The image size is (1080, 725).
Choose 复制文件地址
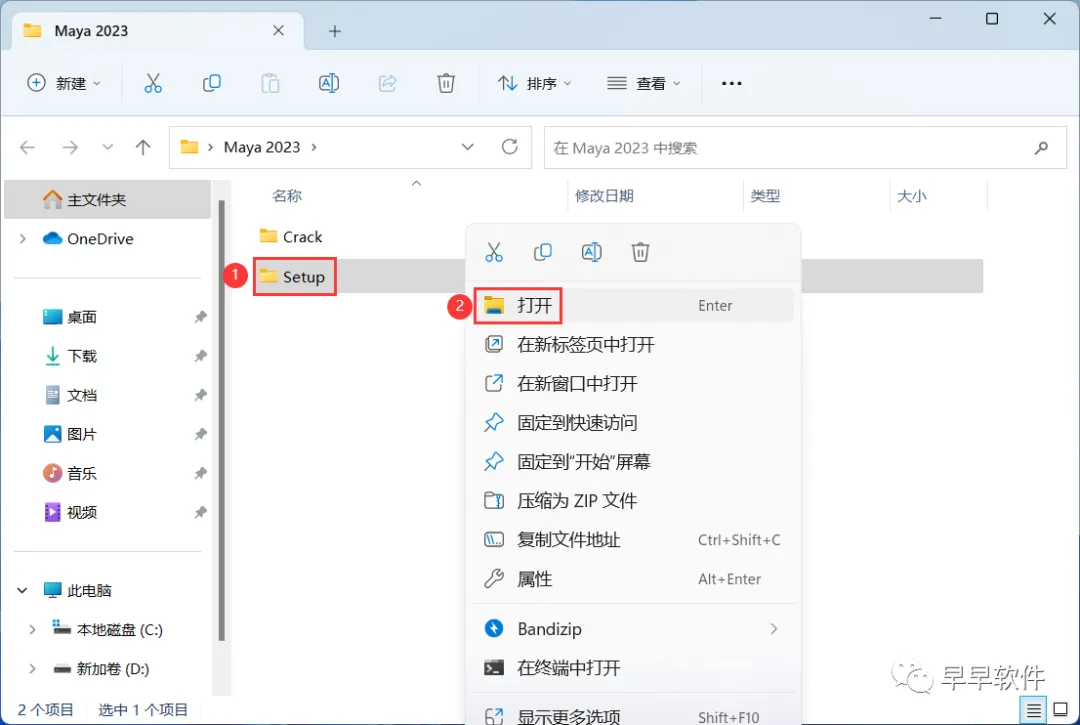[634, 540]
